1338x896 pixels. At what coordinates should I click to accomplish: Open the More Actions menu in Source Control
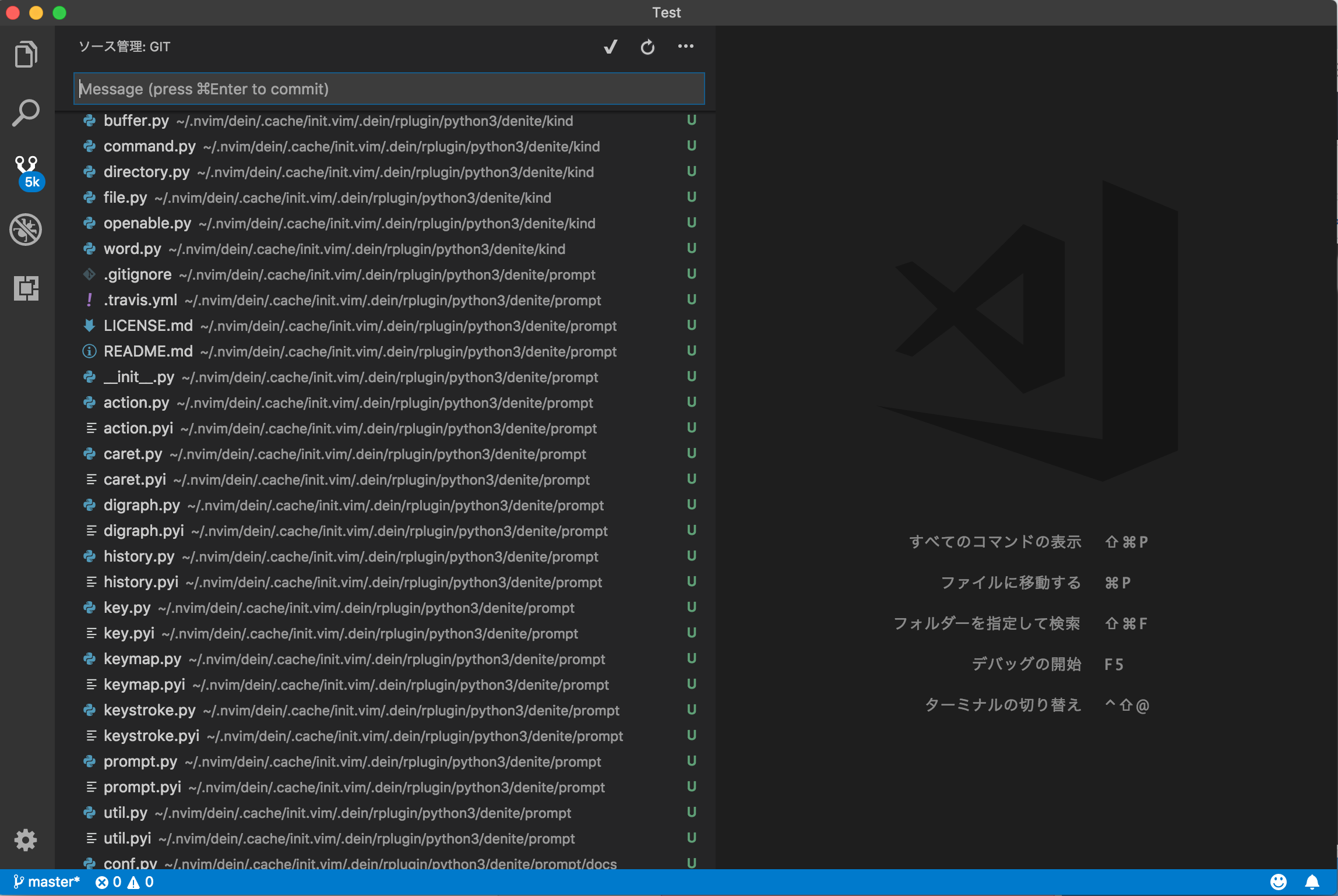pos(685,47)
